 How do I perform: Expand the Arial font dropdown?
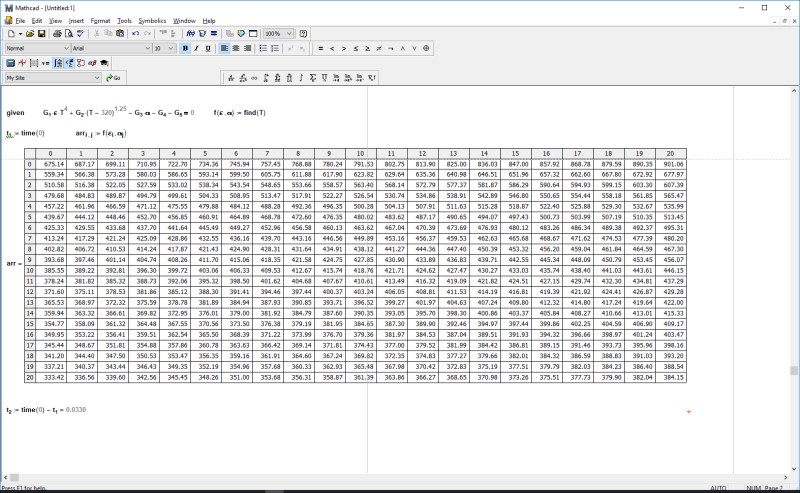pyautogui.click(x=147, y=48)
